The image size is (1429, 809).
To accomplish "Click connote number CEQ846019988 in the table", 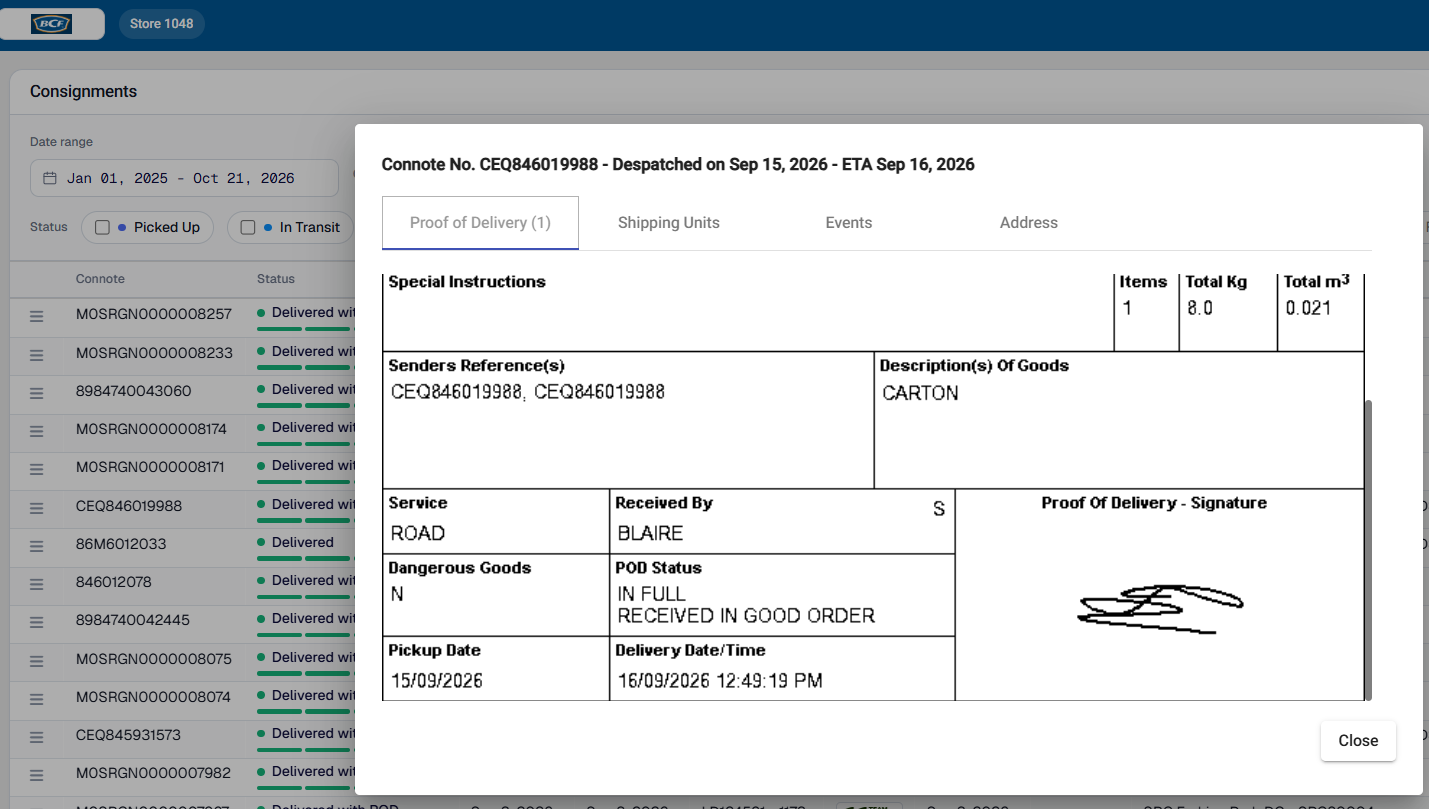I will coord(129,506).
